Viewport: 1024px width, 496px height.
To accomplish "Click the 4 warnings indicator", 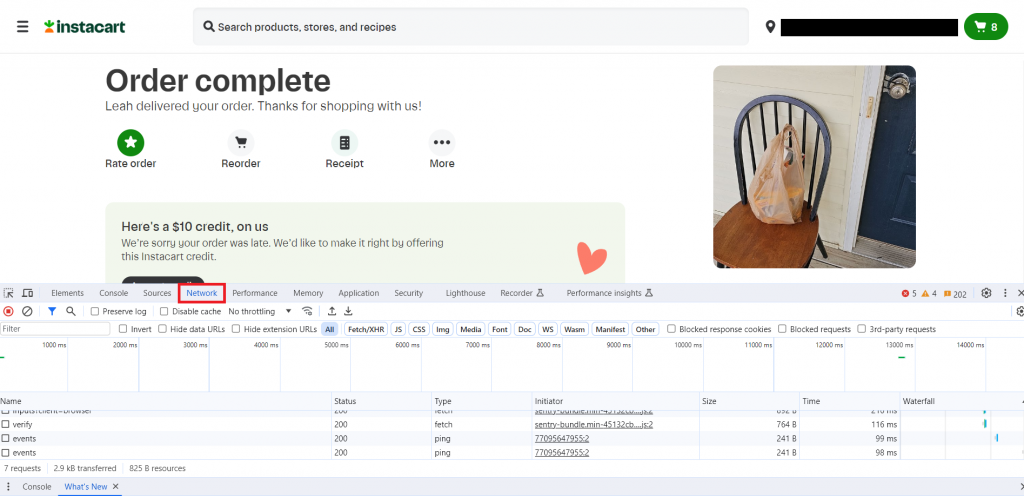I will (x=929, y=294).
